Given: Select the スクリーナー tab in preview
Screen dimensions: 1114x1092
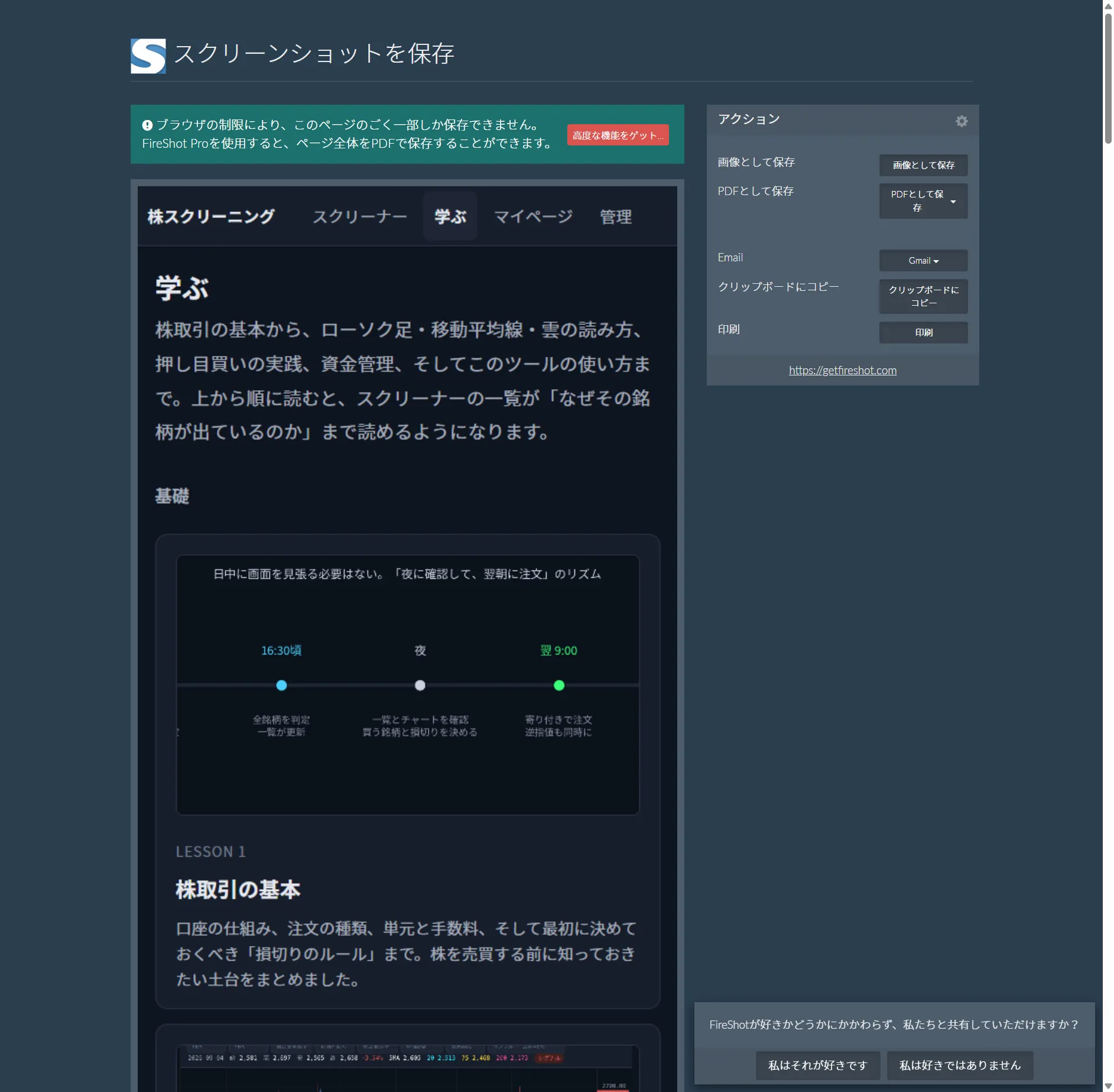Looking at the screenshot, I should click(x=359, y=217).
